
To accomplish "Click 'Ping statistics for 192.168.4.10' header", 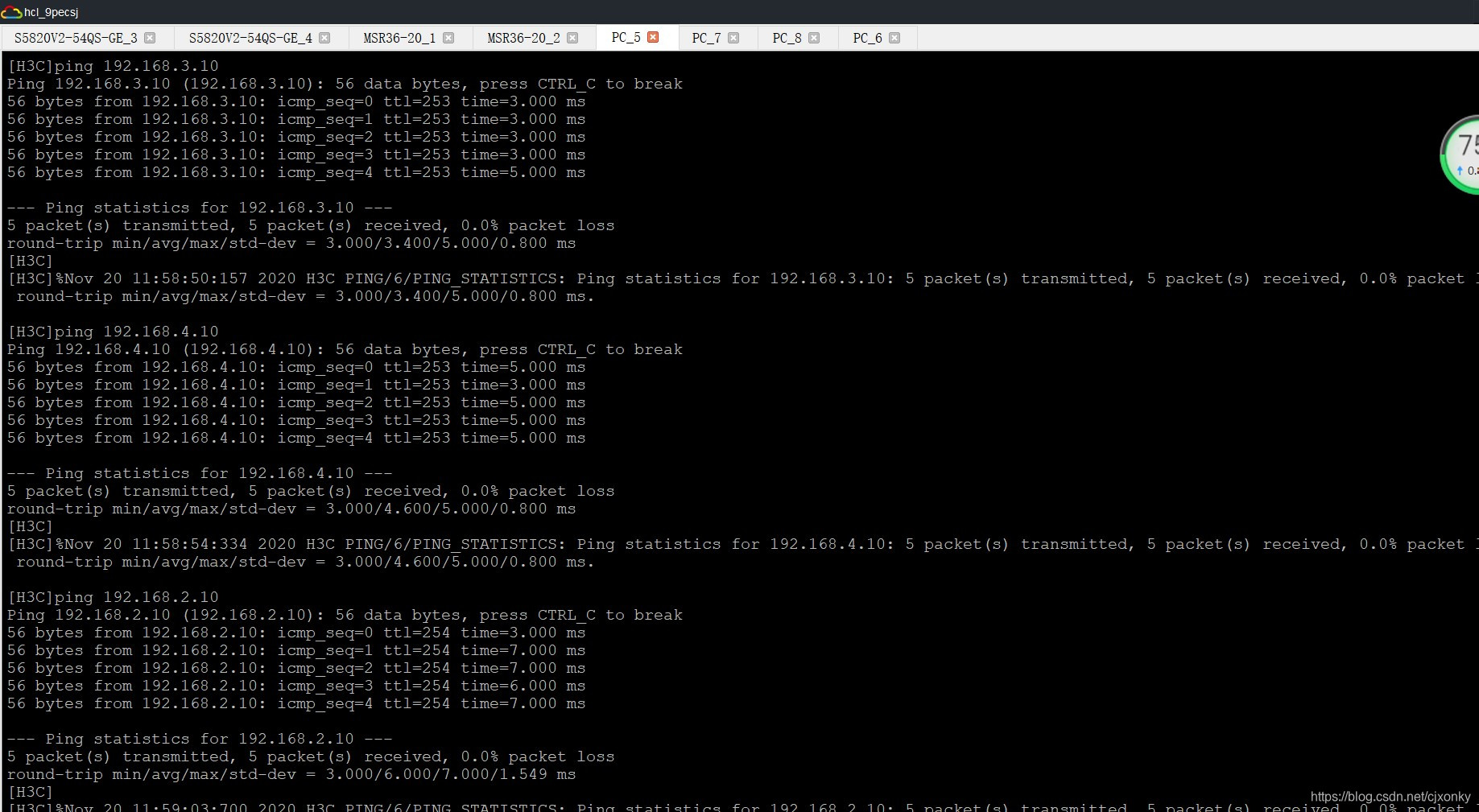I will click(200, 473).
